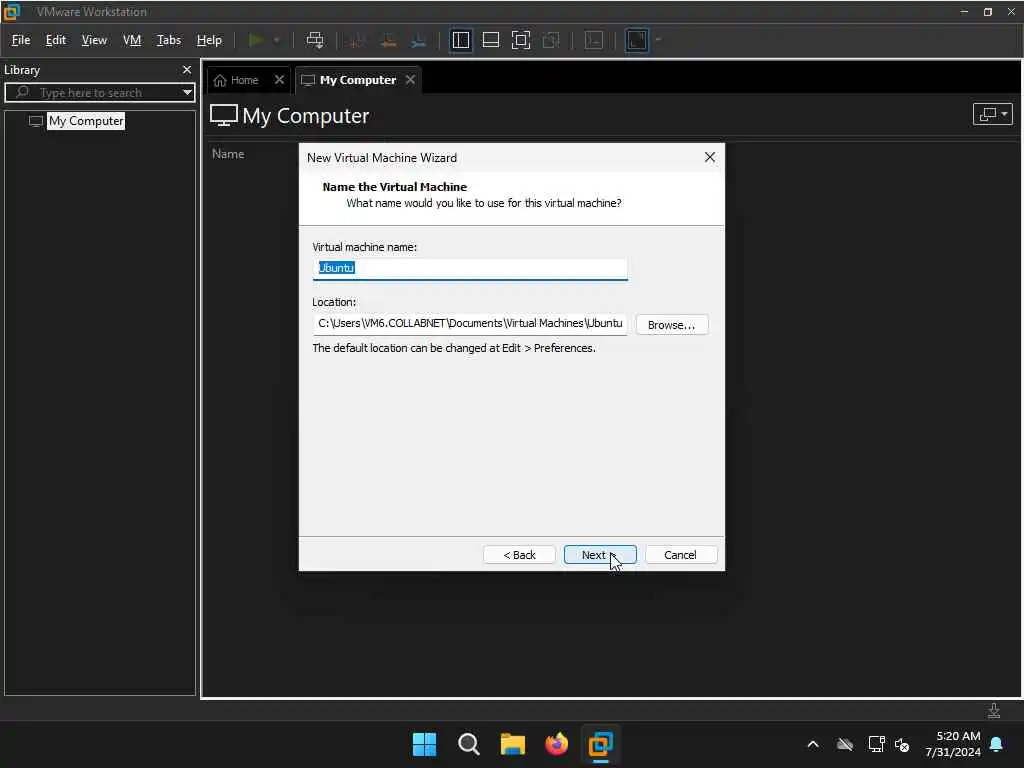The image size is (1024, 768).
Task: Click the Browse... button
Action: [x=672, y=325]
